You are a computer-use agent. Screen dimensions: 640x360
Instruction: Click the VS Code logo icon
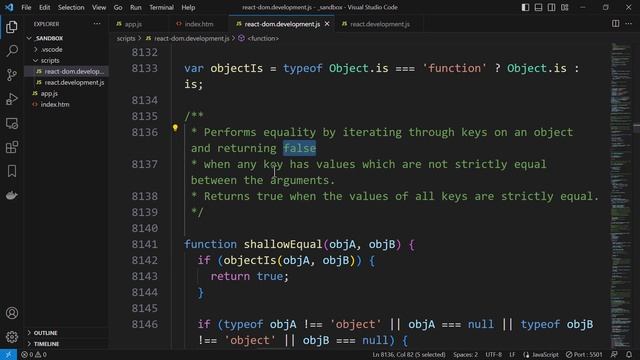(x=9, y=7)
